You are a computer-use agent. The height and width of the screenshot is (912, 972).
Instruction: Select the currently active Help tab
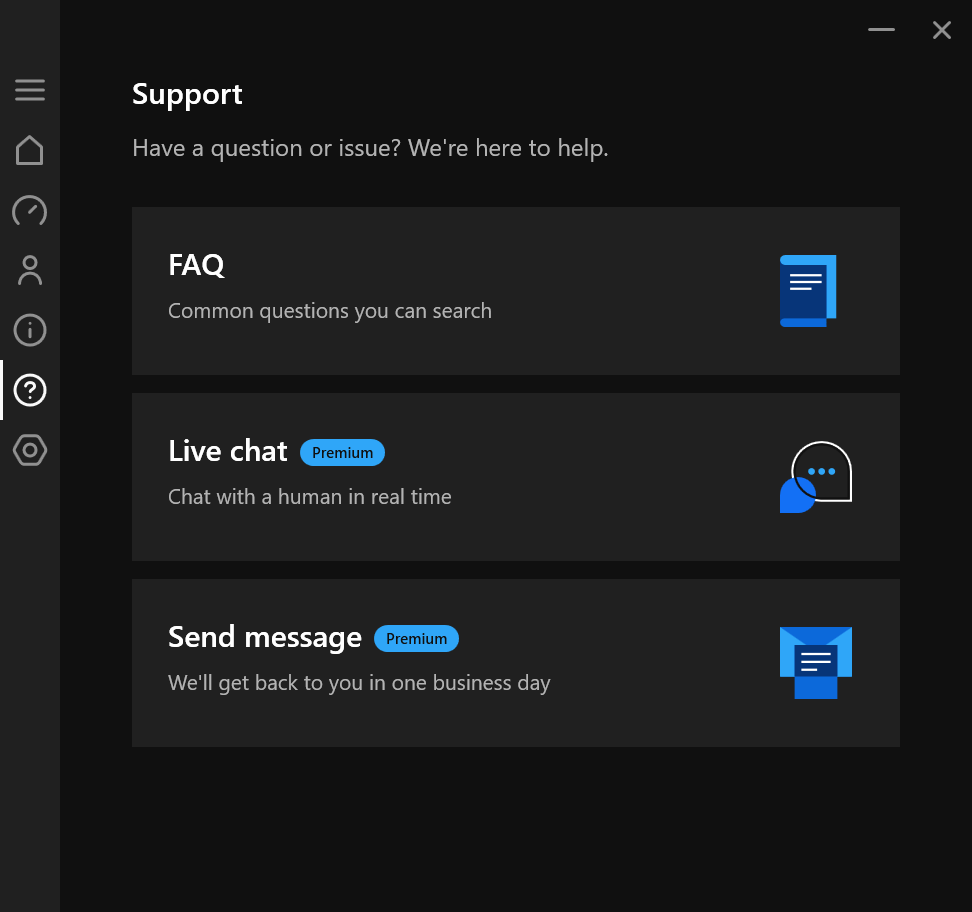coord(30,391)
